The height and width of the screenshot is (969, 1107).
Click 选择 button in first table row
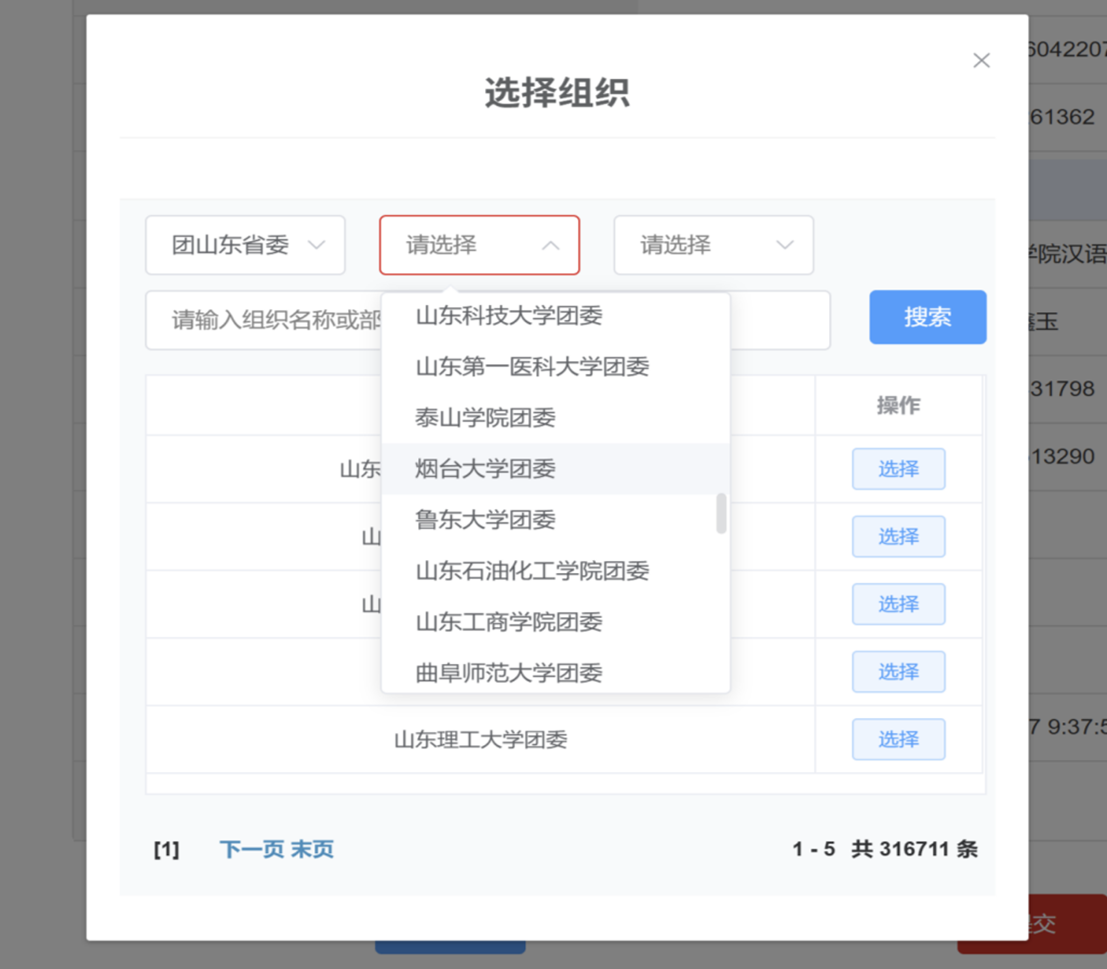(x=898, y=469)
